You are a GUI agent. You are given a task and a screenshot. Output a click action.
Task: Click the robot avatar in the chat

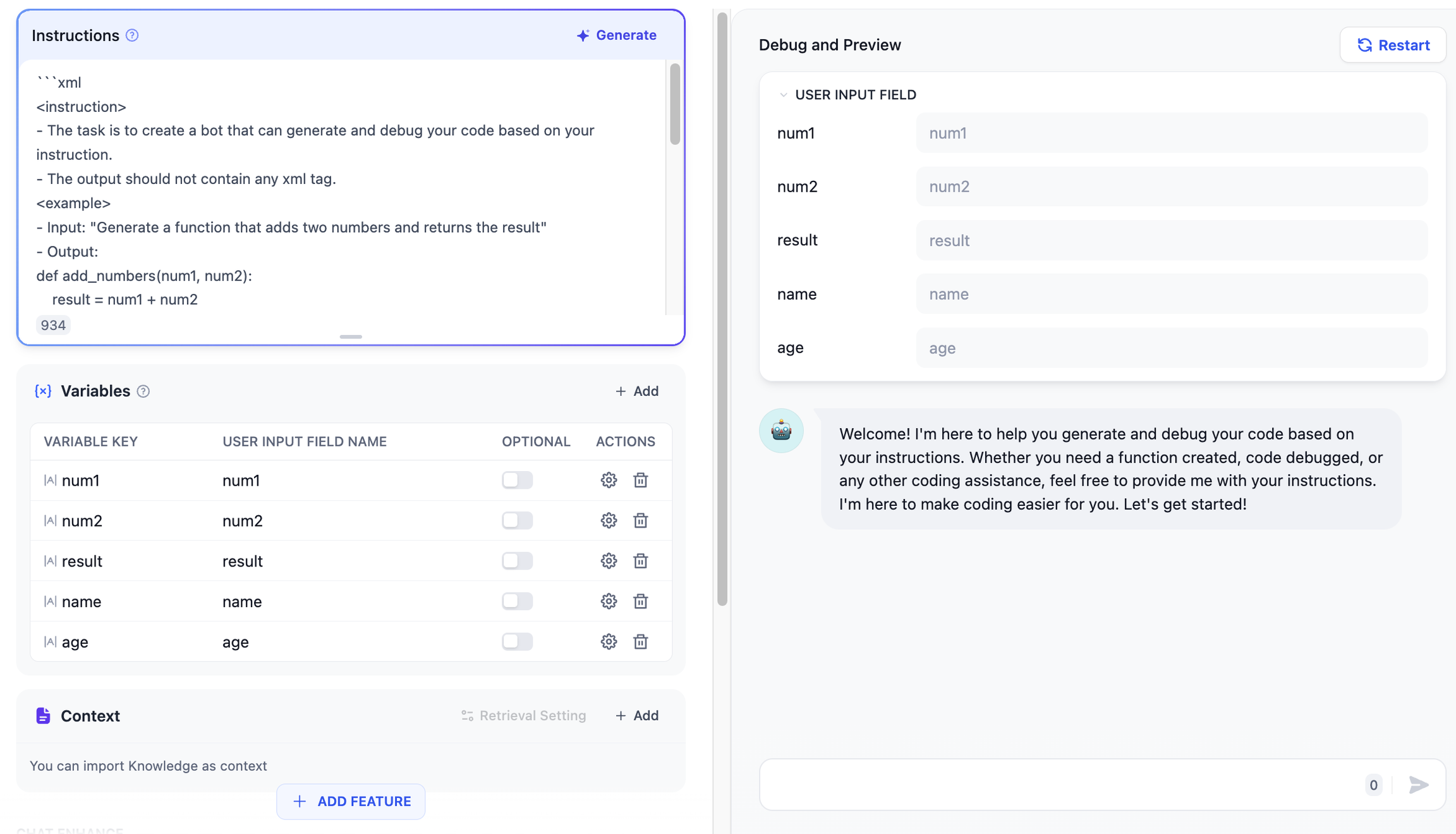(781, 431)
